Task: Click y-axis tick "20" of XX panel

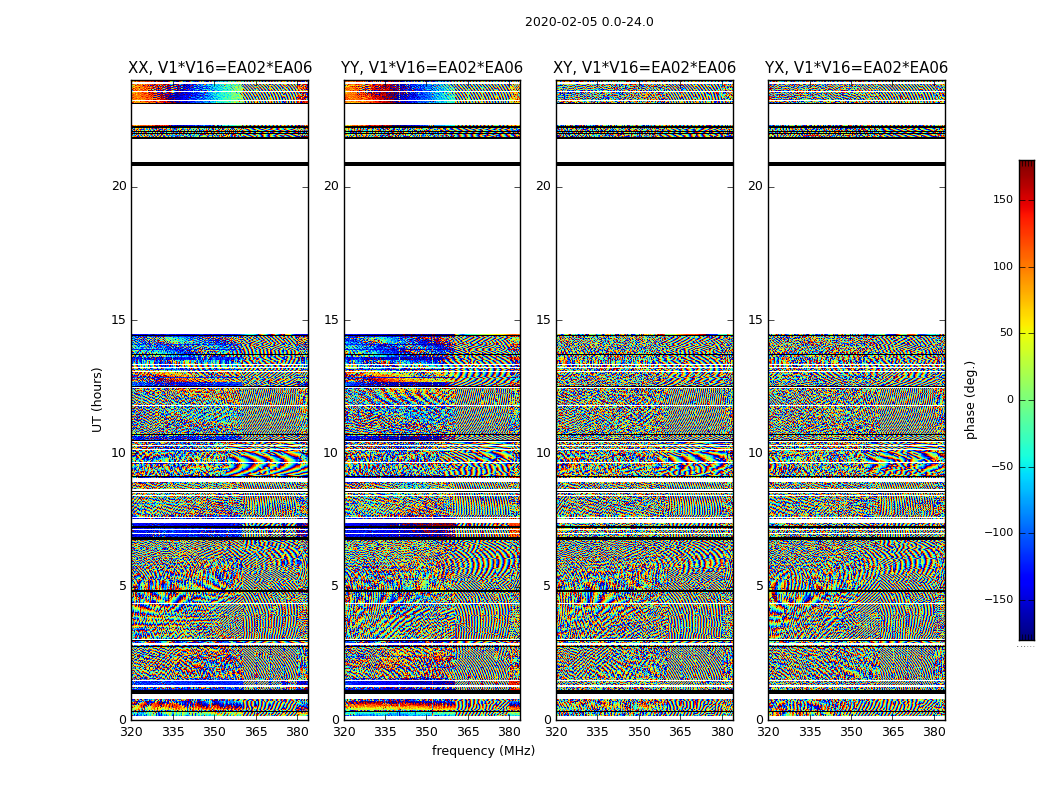Action: 119,186
